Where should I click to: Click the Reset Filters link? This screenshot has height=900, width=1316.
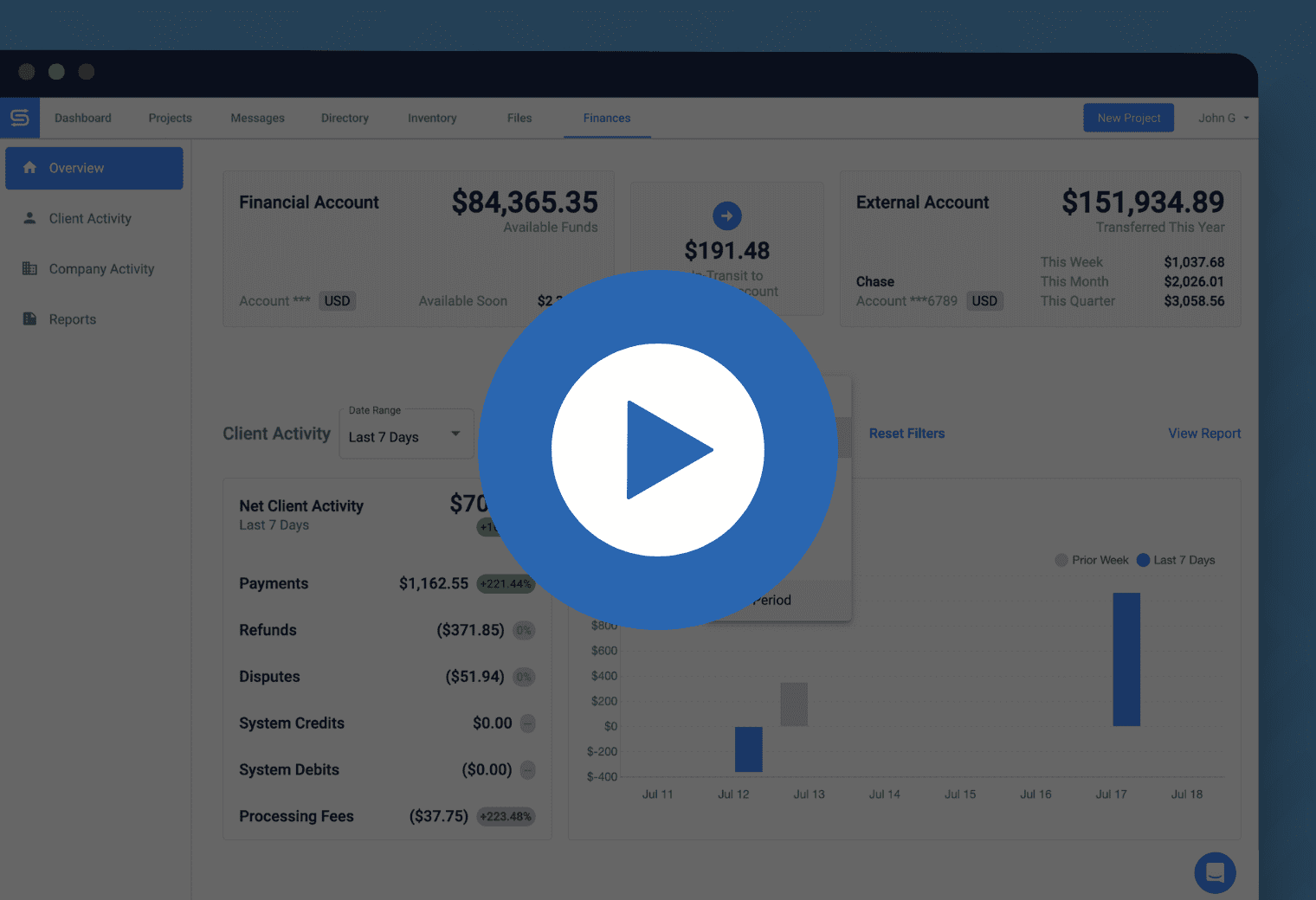click(906, 434)
